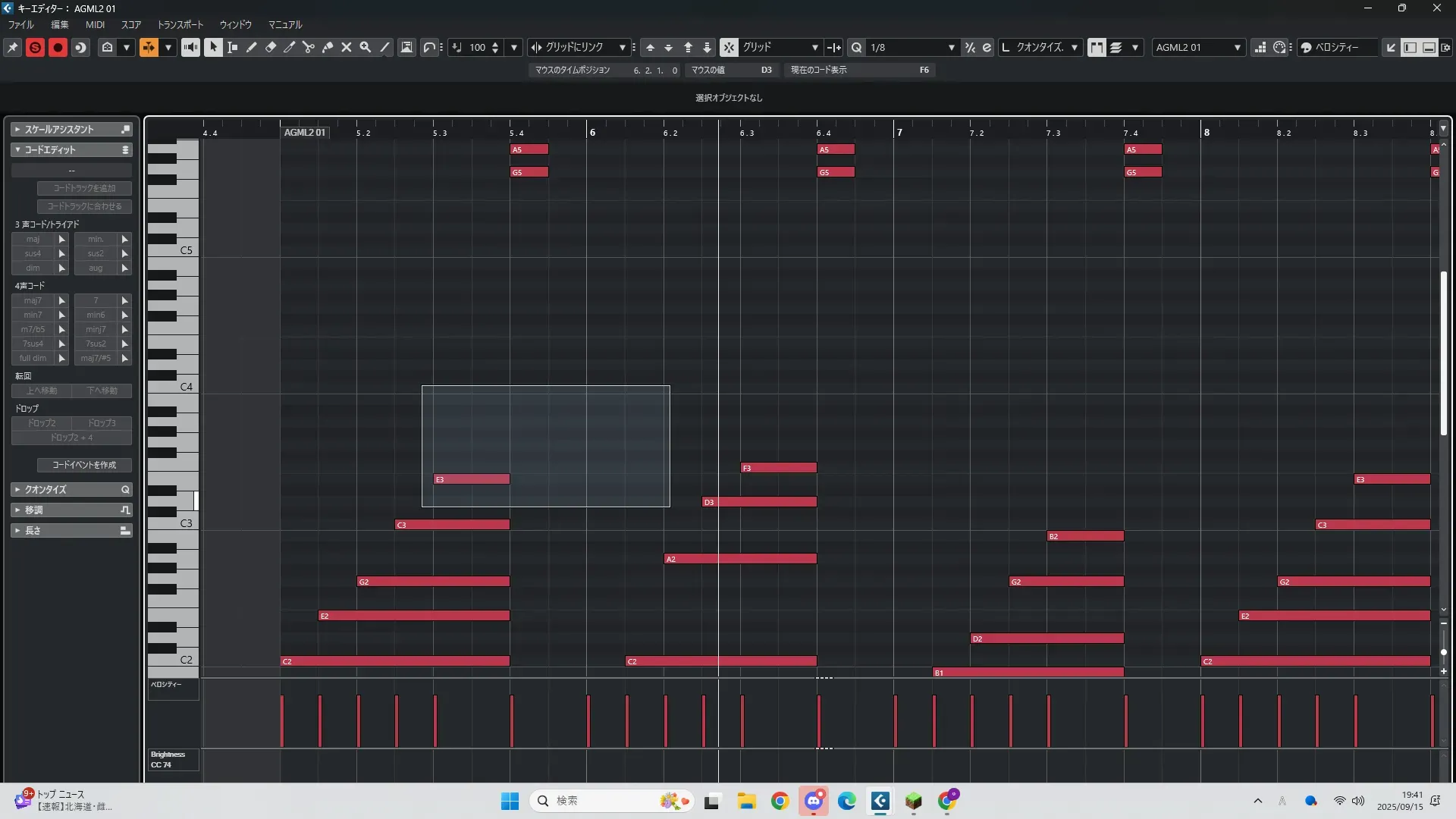Click the C3 note at bar 5

(x=452, y=525)
